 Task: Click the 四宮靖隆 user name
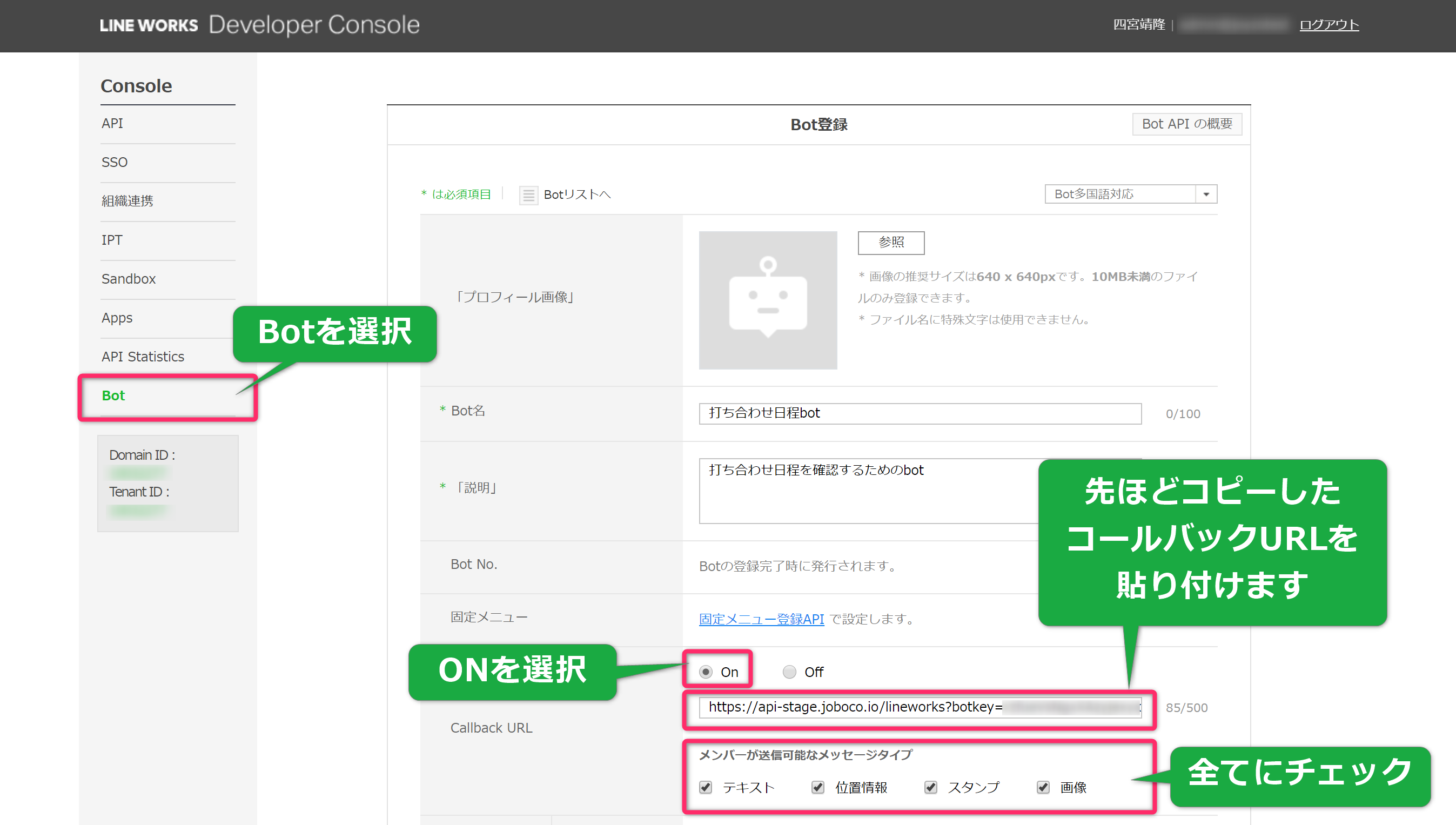(1139, 25)
